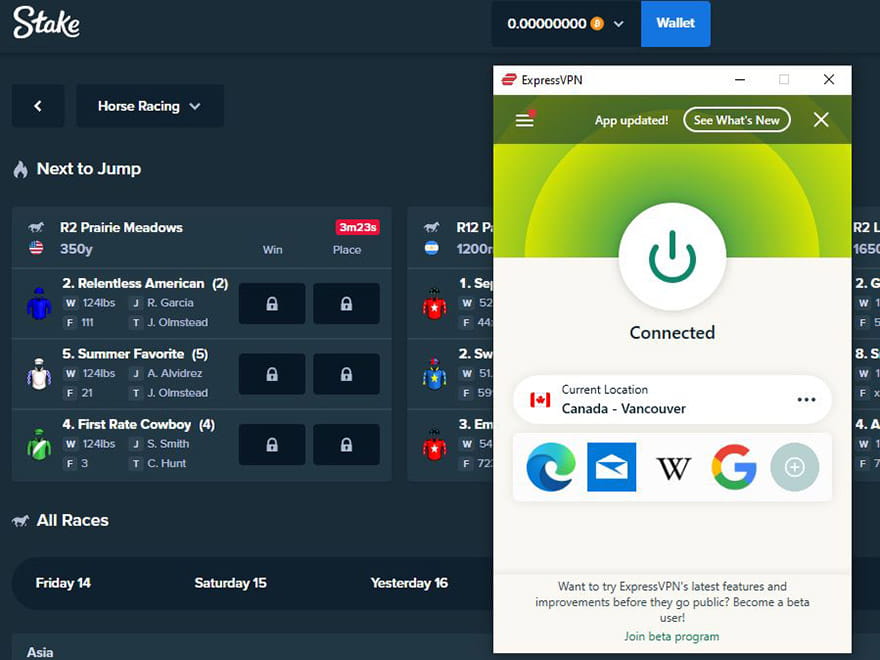This screenshot has height=660, width=880.
Task: Click red jockey silk of runner 1 in R12
Action: 434,304
